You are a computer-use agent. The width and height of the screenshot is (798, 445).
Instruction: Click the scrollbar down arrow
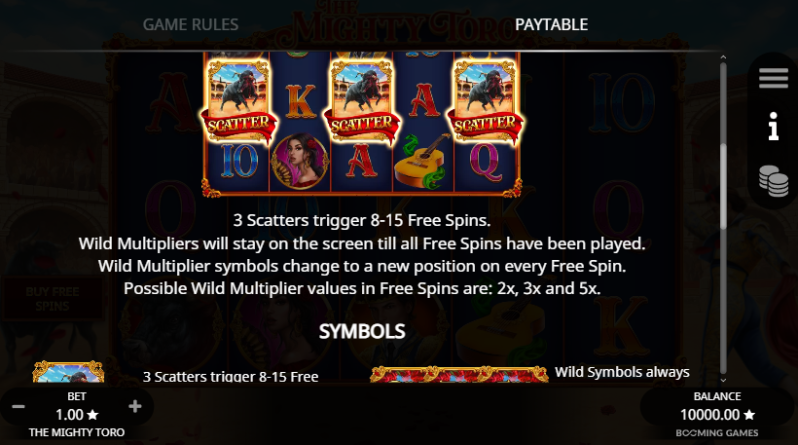point(723,379)
